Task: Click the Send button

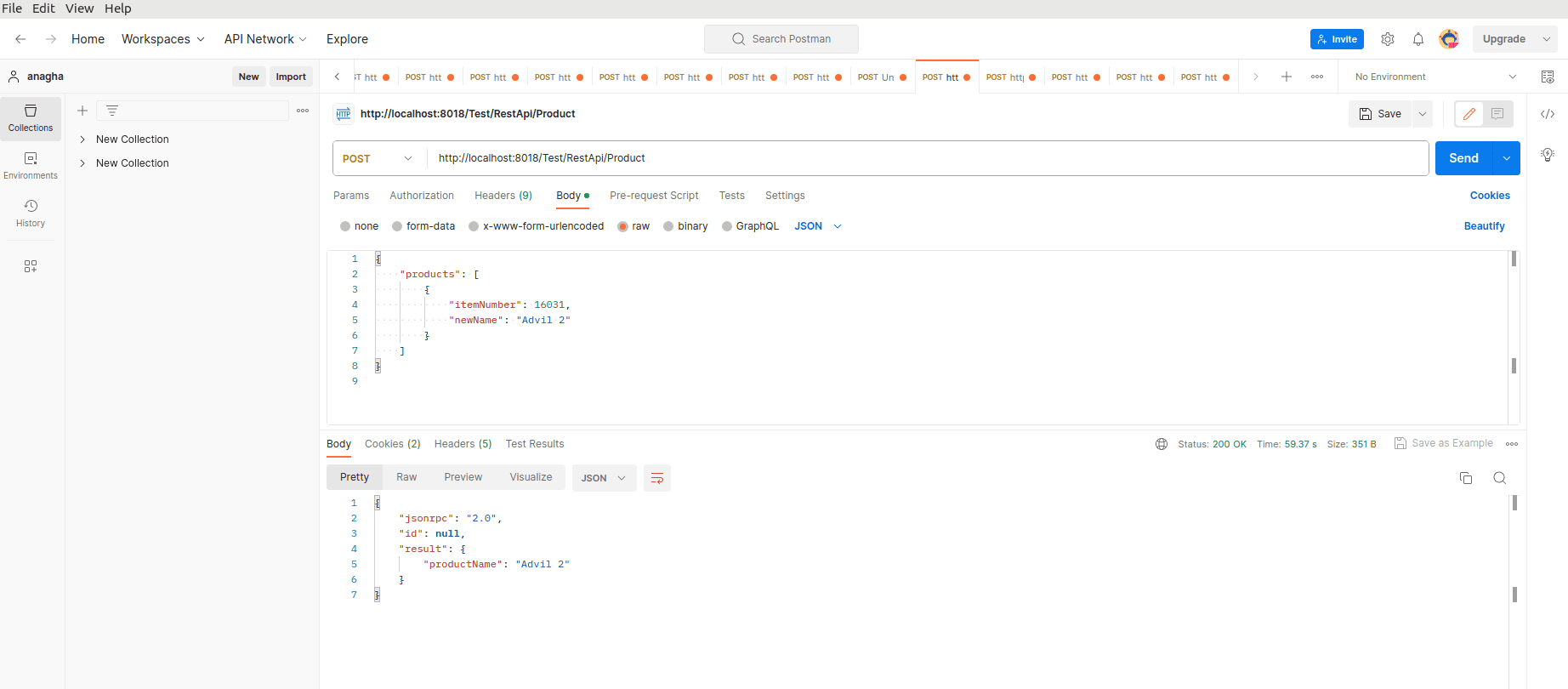Action: tap(1463, 158)
